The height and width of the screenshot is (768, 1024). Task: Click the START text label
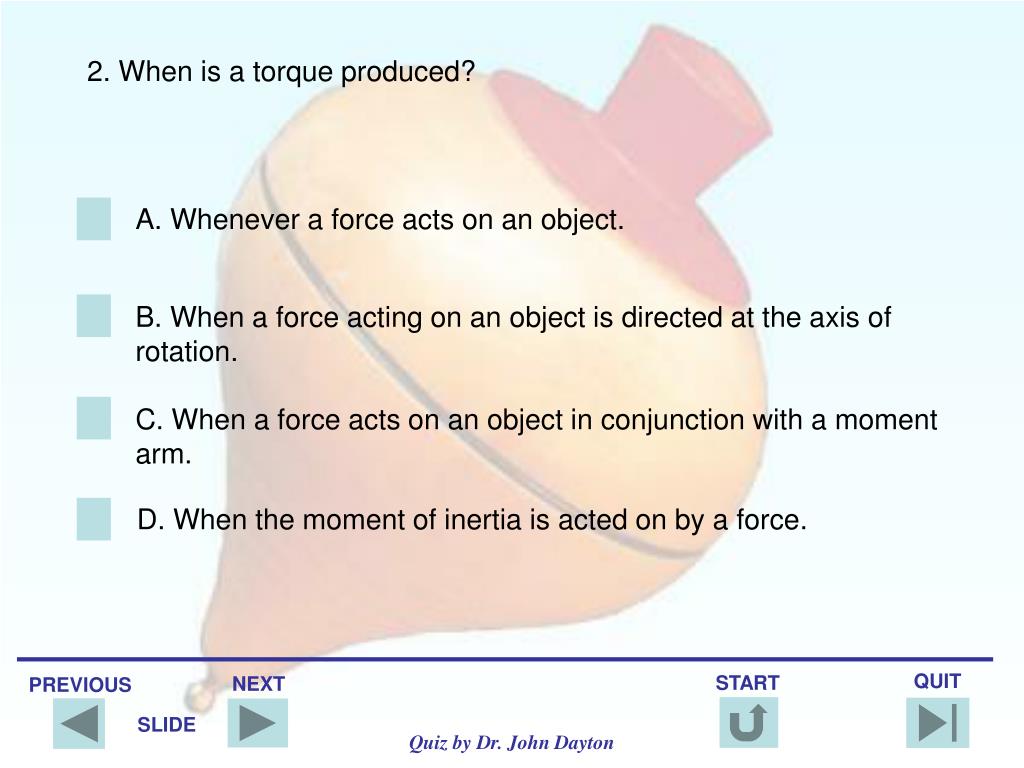click(748, 682)
